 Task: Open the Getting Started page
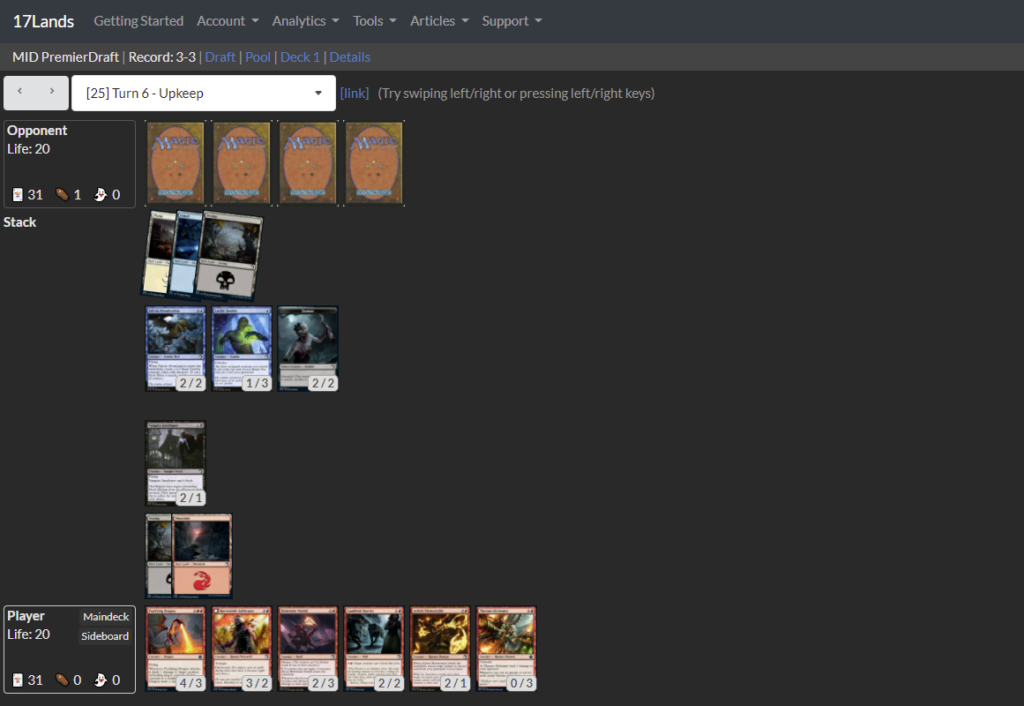coord(138,21)
